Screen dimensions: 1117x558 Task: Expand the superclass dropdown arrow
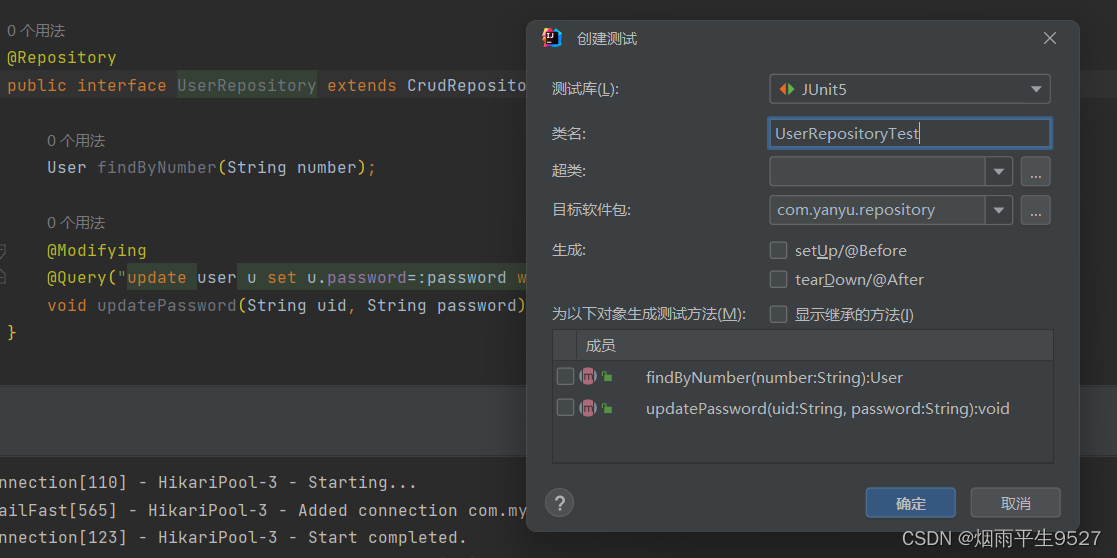[999, 172]
